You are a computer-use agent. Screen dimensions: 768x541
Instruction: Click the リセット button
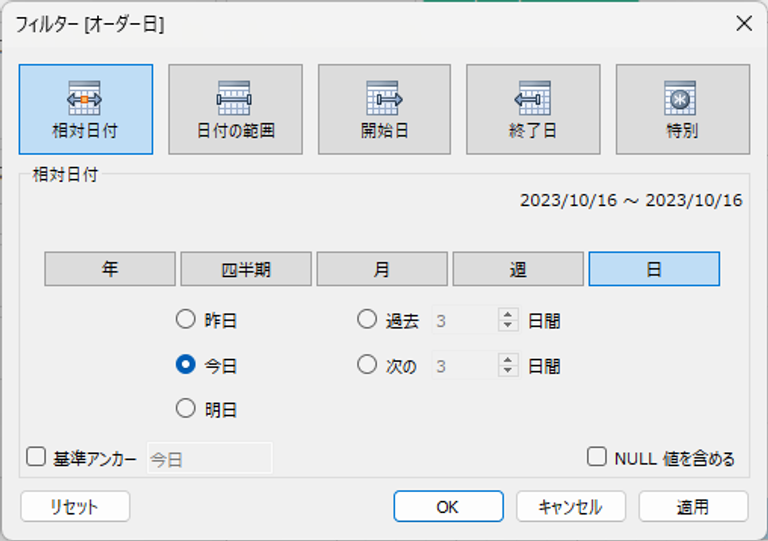75,506
